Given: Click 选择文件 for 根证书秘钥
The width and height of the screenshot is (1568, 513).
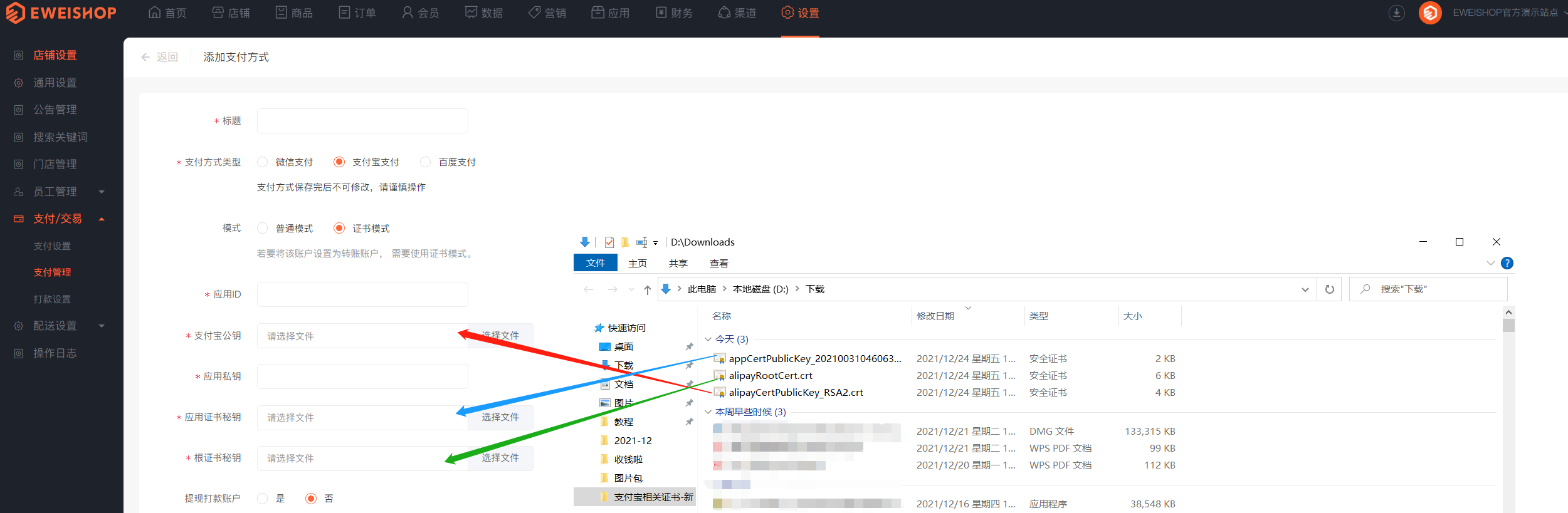Looking at the screenshot, I should (x=500, y=458).
